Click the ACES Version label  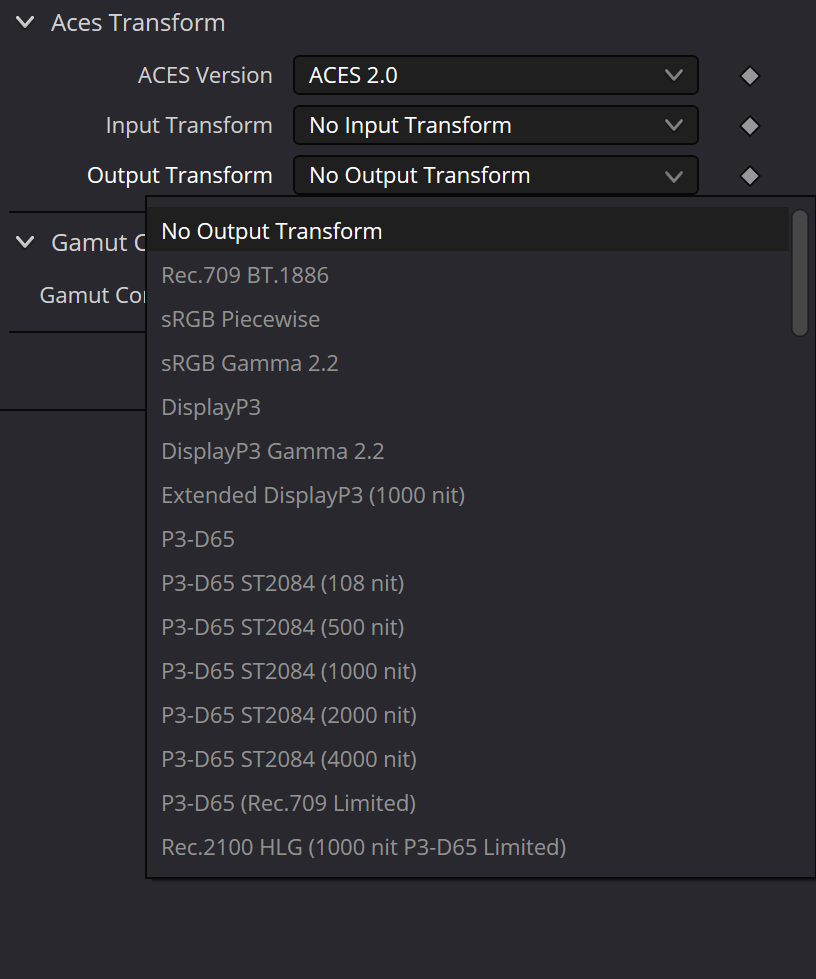click(205, 76)
